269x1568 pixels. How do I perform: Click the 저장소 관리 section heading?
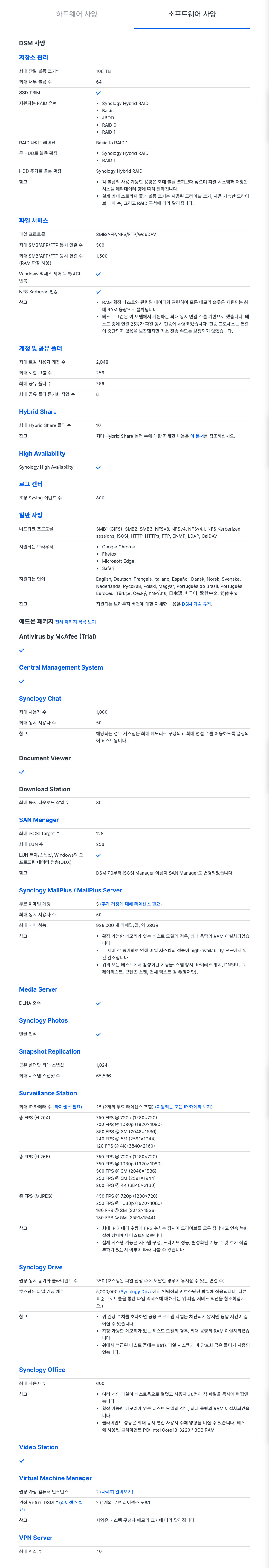[33, 57]
